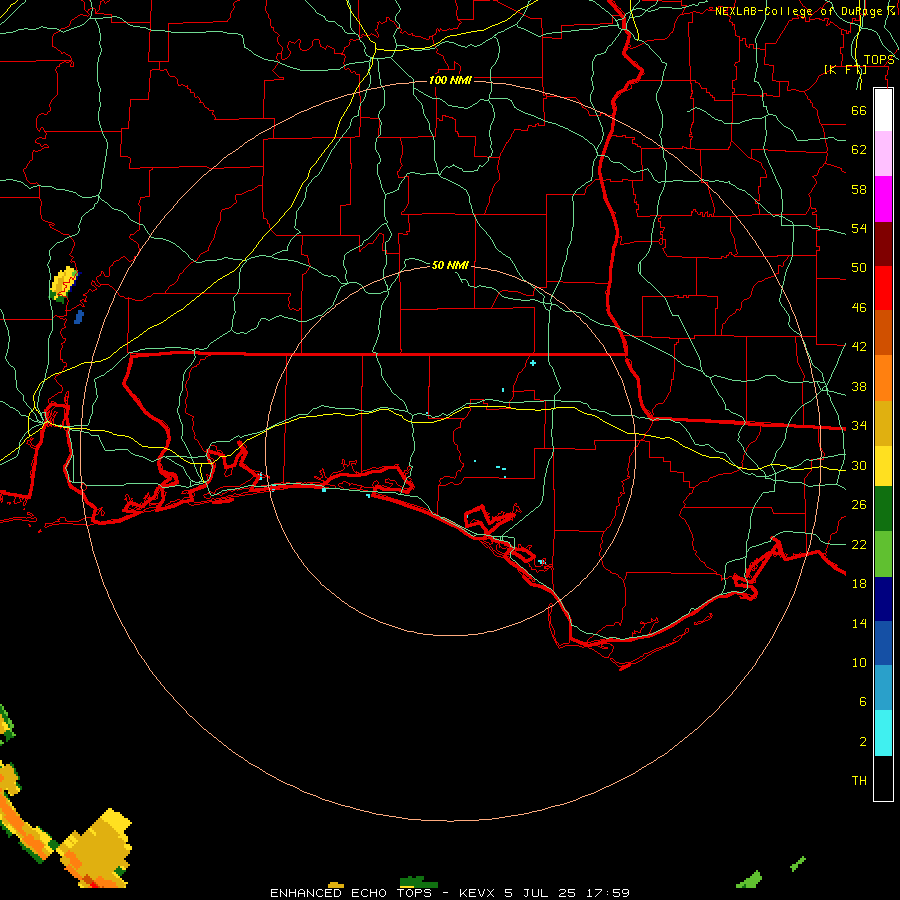
Task: Click the legend value "58"
Action: [859, 189]
